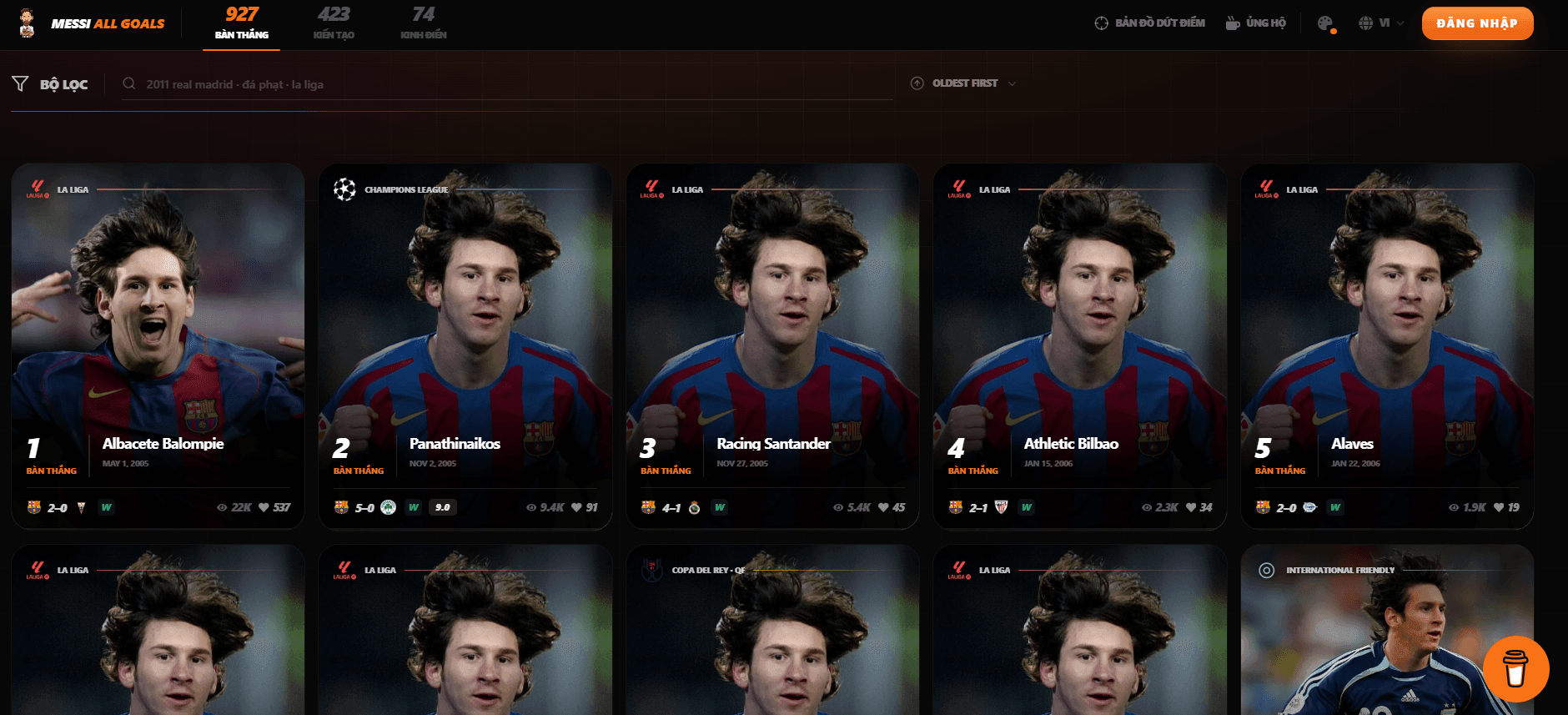Viewport: 1568px width, 715px height.
Task: Expand the VI language dropdown
Action: coord(1381,23)
